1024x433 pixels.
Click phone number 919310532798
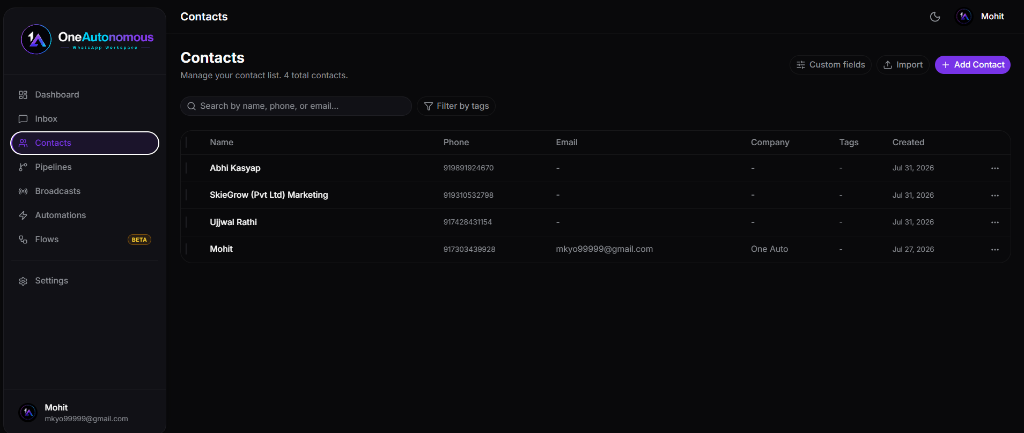(x=468, y=195)
